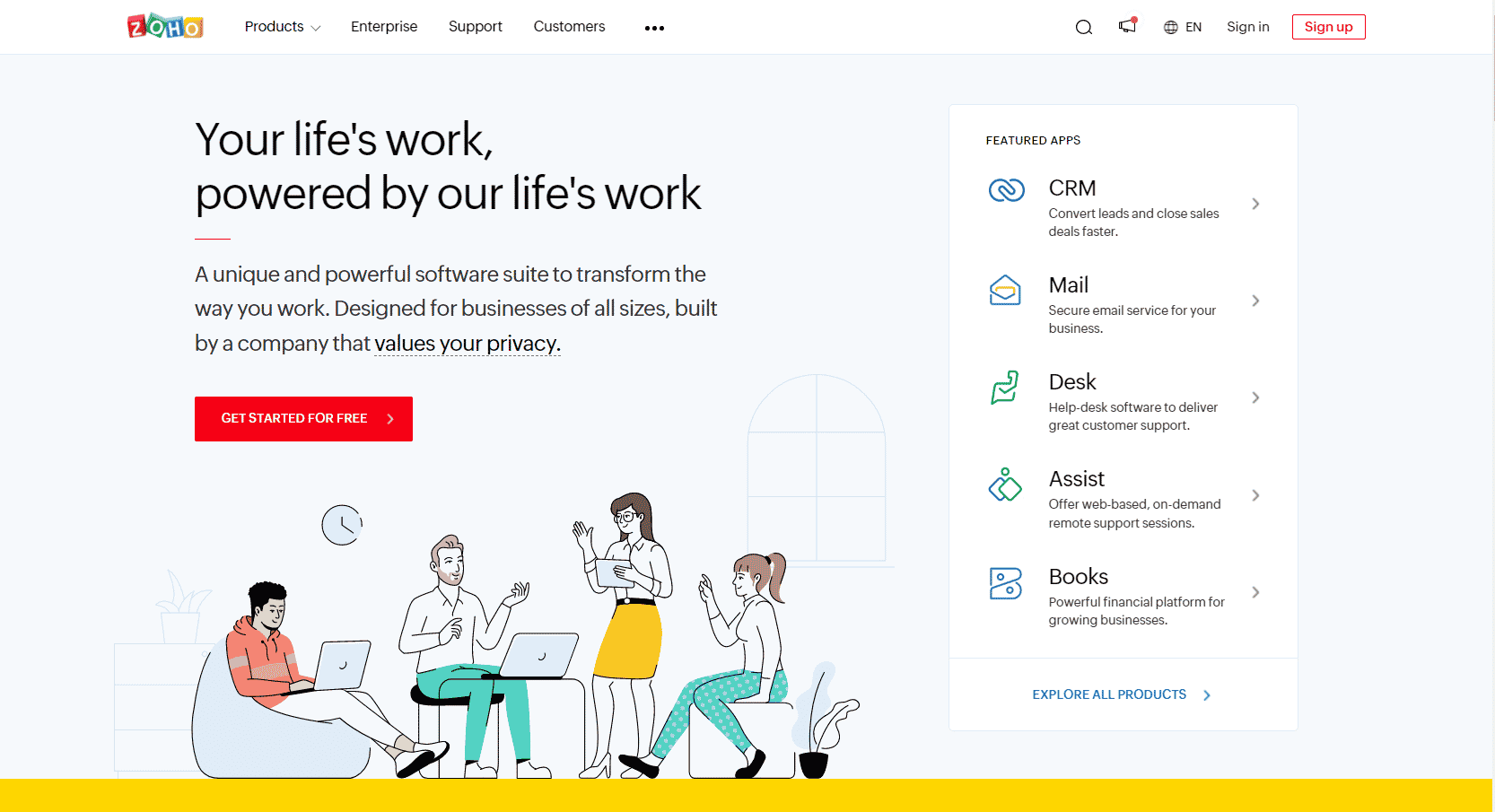
Task: Click the Featured Apps heading
Action: pyautogui.click(x=1033, y=141)
